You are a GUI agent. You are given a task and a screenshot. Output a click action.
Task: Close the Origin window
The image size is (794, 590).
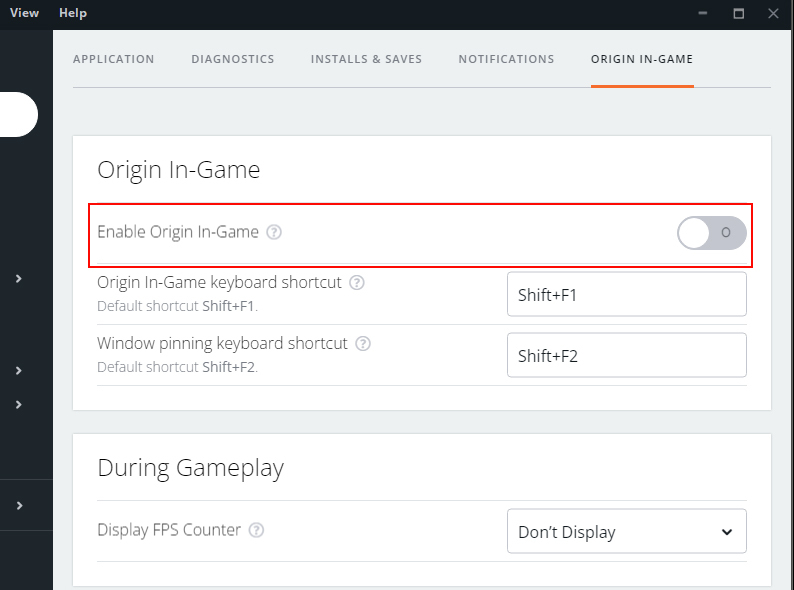773,13
